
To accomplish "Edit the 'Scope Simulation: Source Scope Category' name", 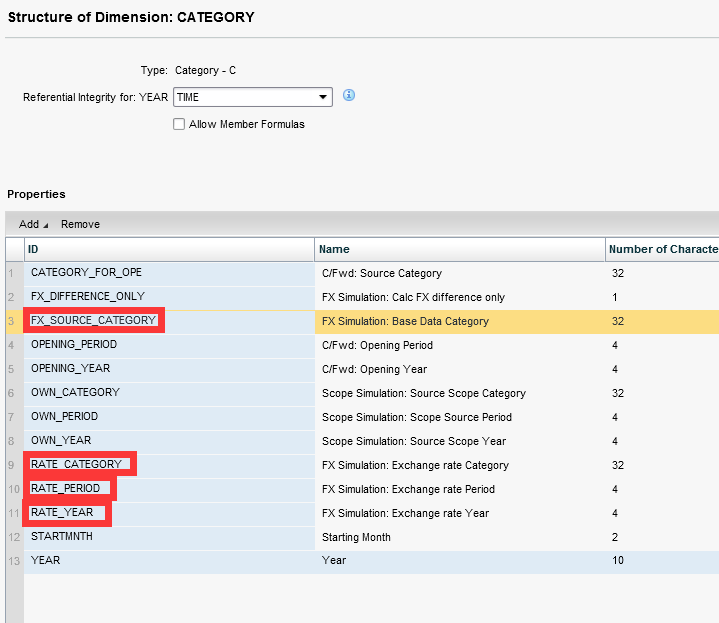I will pyautogui.click(x=423, y=393).
